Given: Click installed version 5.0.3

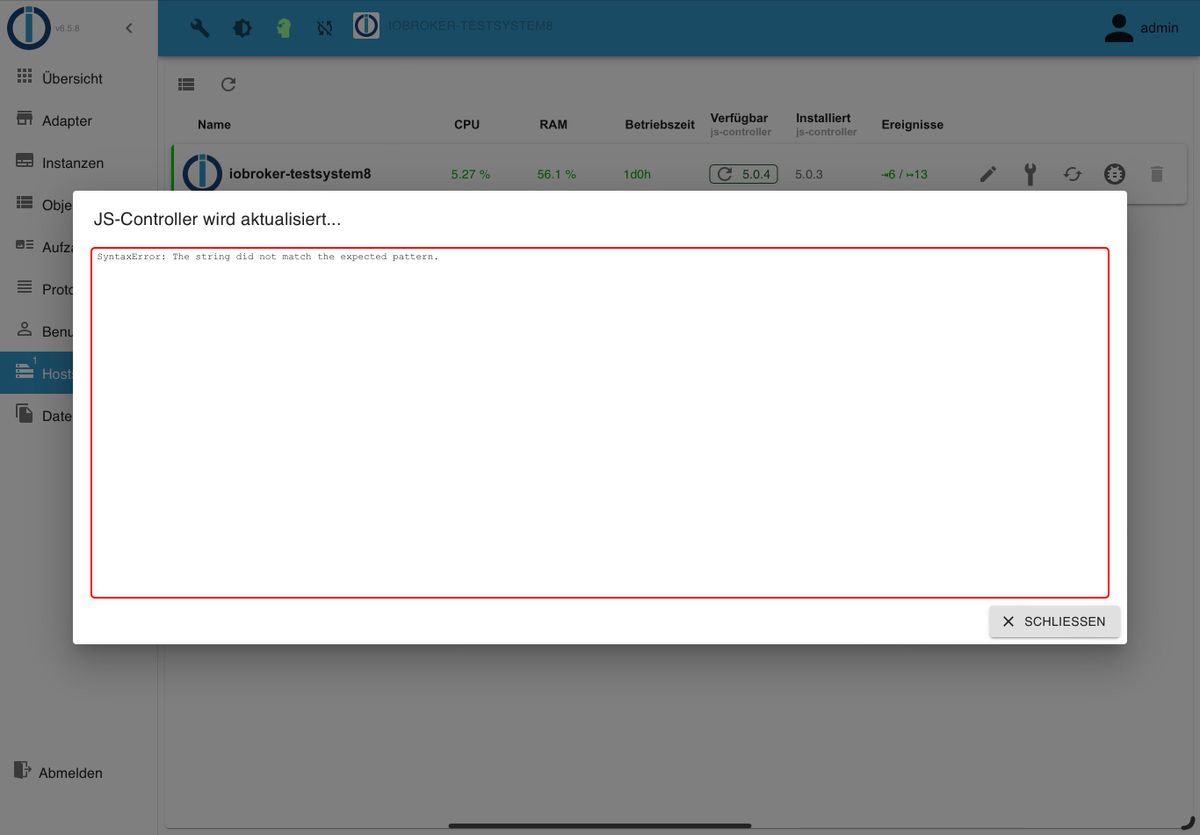Looking at the screenshot, I should click(x=809, y=174).
